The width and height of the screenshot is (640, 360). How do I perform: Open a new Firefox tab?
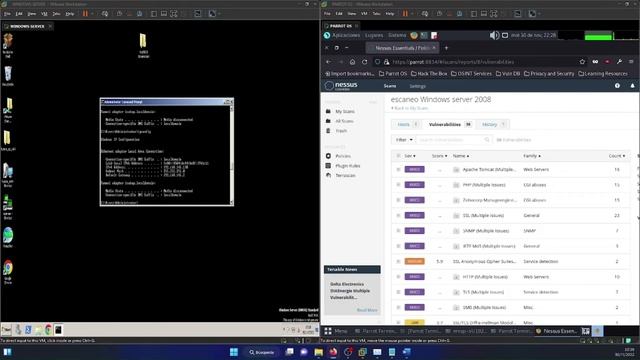click(446, 48)
